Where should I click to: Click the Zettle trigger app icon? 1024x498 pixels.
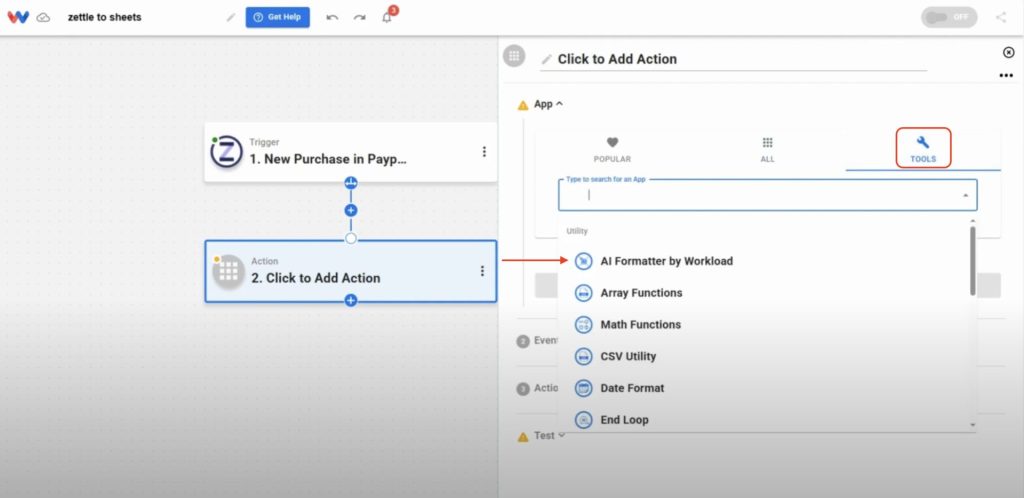pyautogui.click(x=226, y=152)
